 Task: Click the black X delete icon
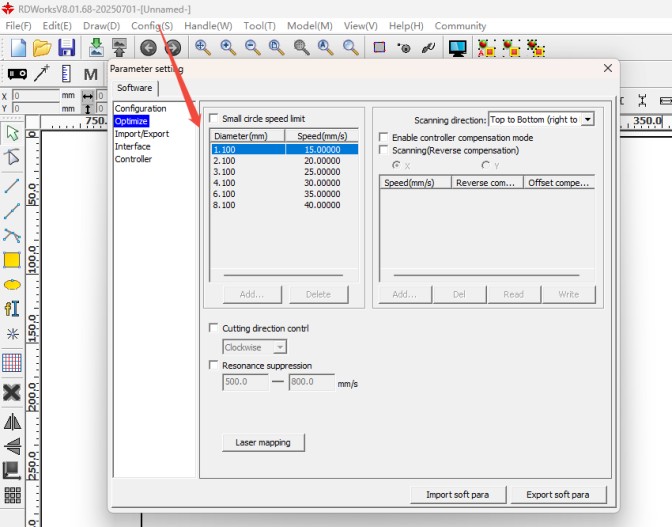pyautogui.click(x=12, y=392)
